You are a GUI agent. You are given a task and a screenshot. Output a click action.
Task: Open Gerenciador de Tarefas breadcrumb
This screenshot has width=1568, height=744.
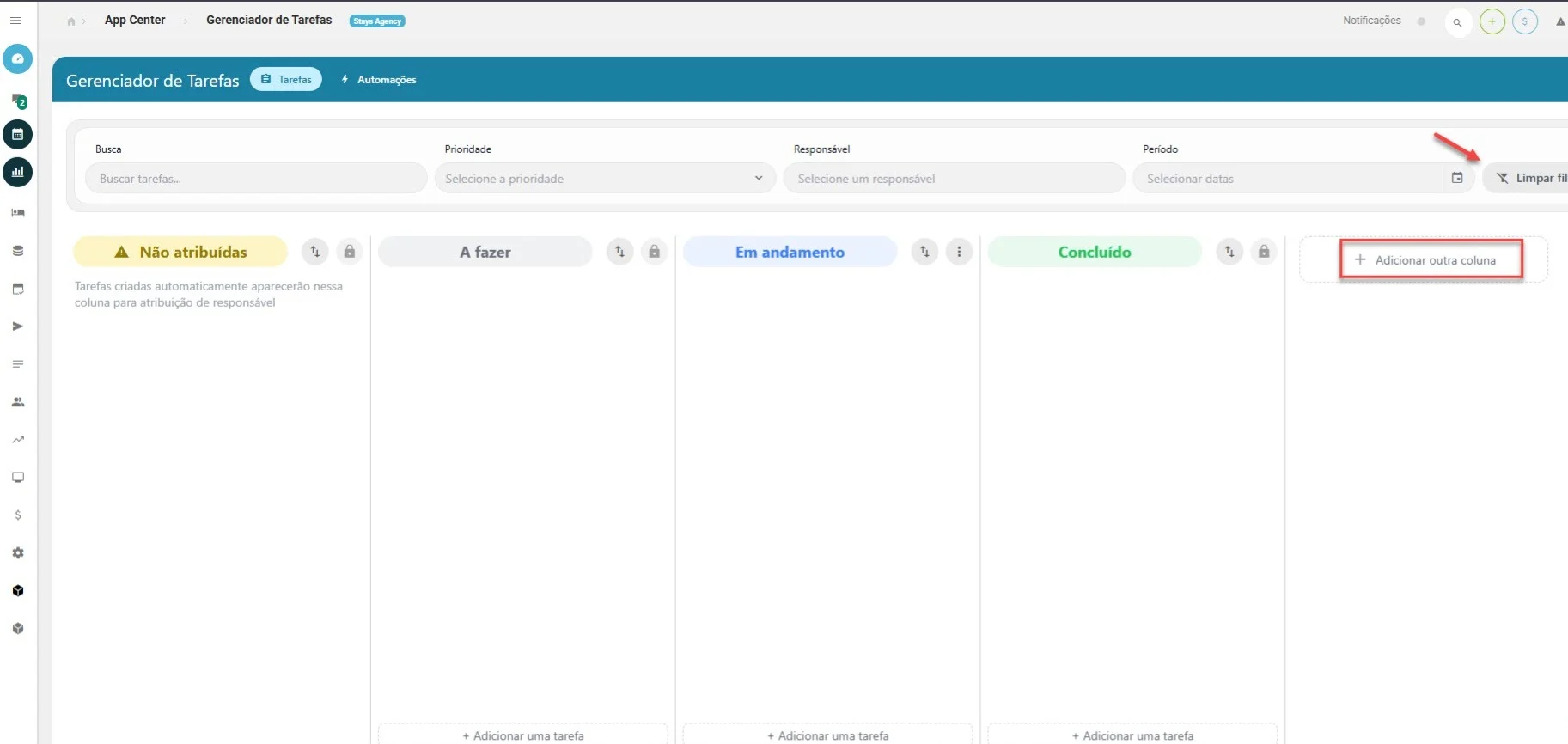269,20
